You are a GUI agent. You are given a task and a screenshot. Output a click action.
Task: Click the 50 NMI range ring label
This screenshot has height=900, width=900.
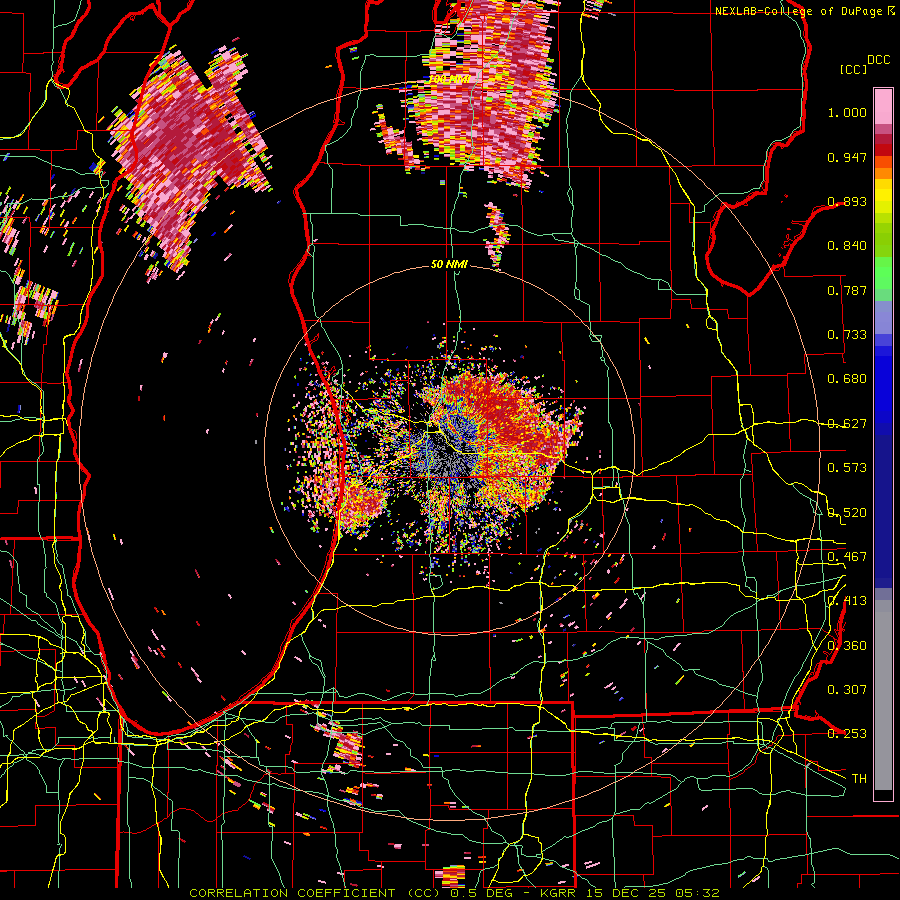[x=449, y=264]
